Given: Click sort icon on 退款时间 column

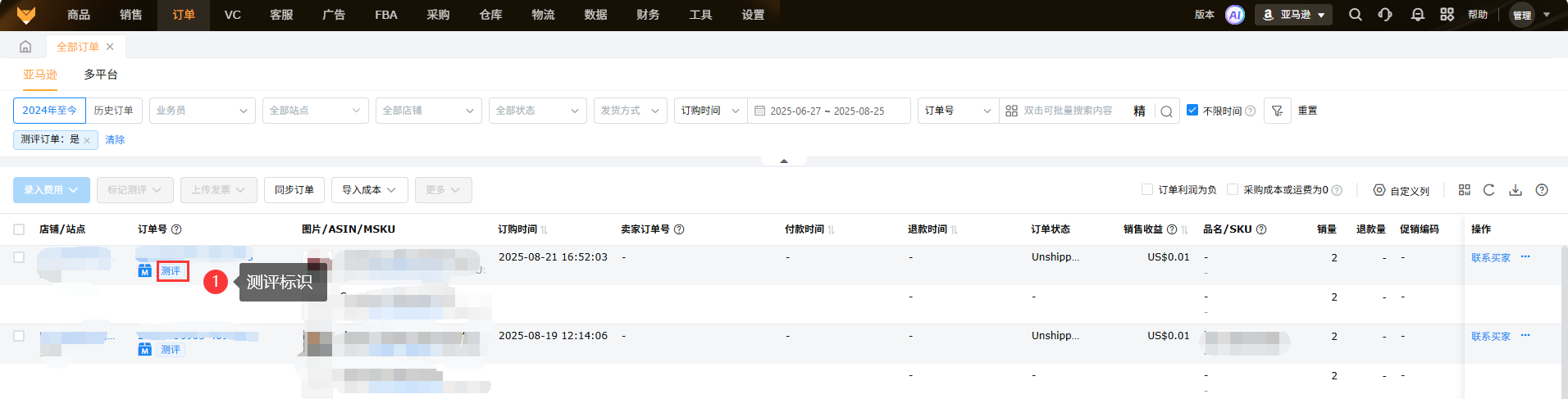Looking at the screenshot, I should click(954, 229).
